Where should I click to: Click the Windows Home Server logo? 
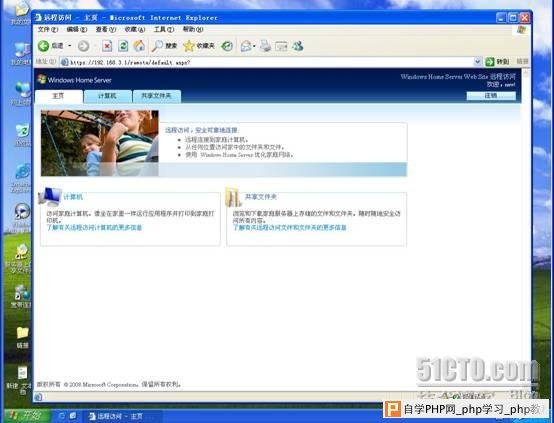click(x=75, y=80)
